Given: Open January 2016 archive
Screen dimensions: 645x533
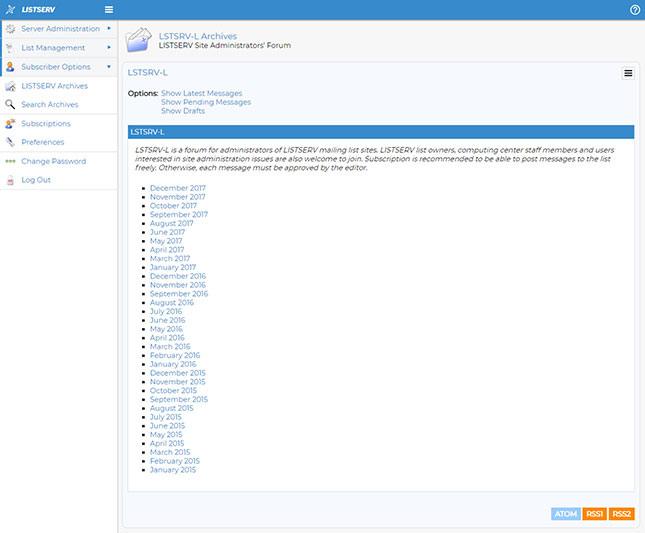Looking at the screenshot, I should [x=173, y=364].
